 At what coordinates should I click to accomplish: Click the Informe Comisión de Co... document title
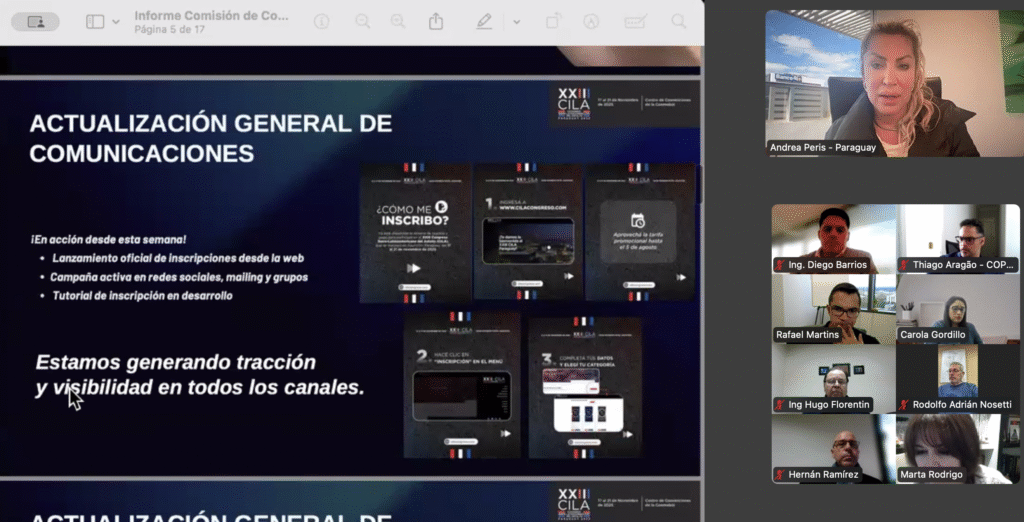point(211,15)
